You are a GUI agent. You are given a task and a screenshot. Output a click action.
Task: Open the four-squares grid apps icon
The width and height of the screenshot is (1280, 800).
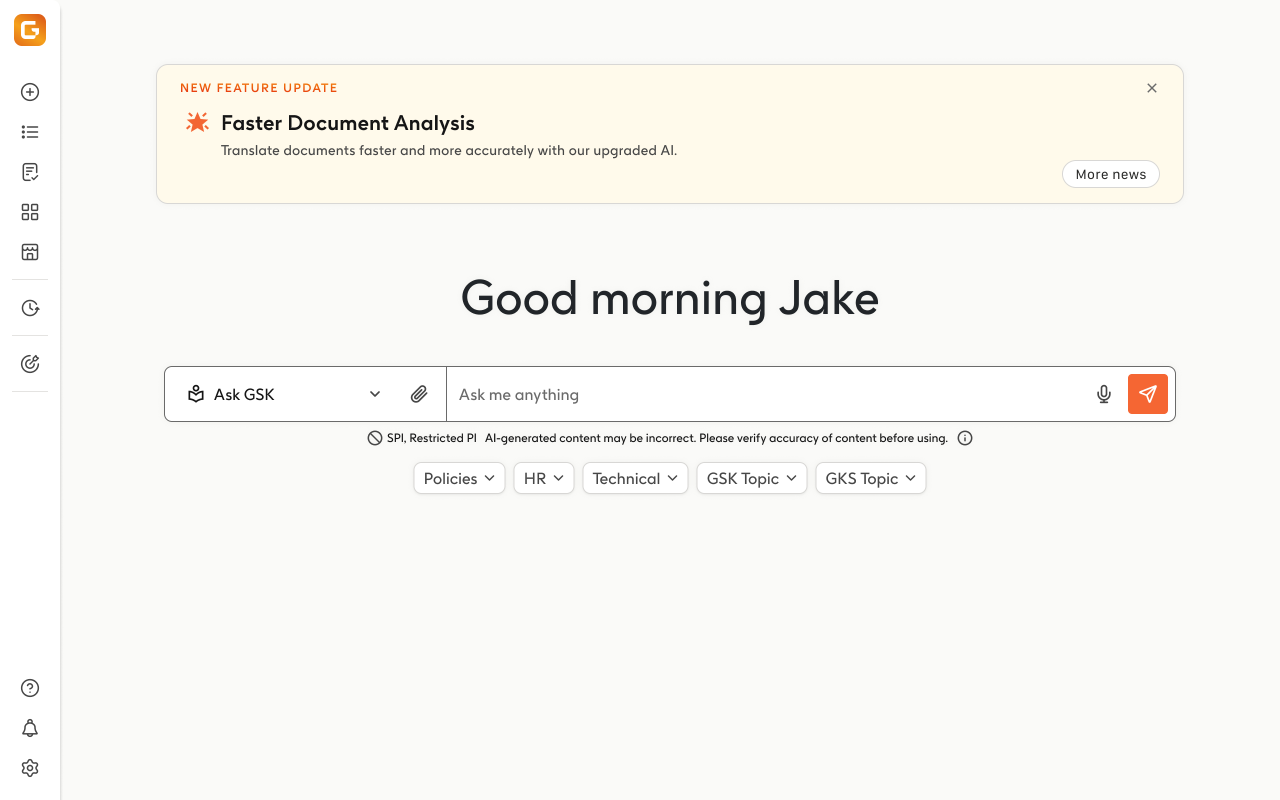(x=30, y=212)
